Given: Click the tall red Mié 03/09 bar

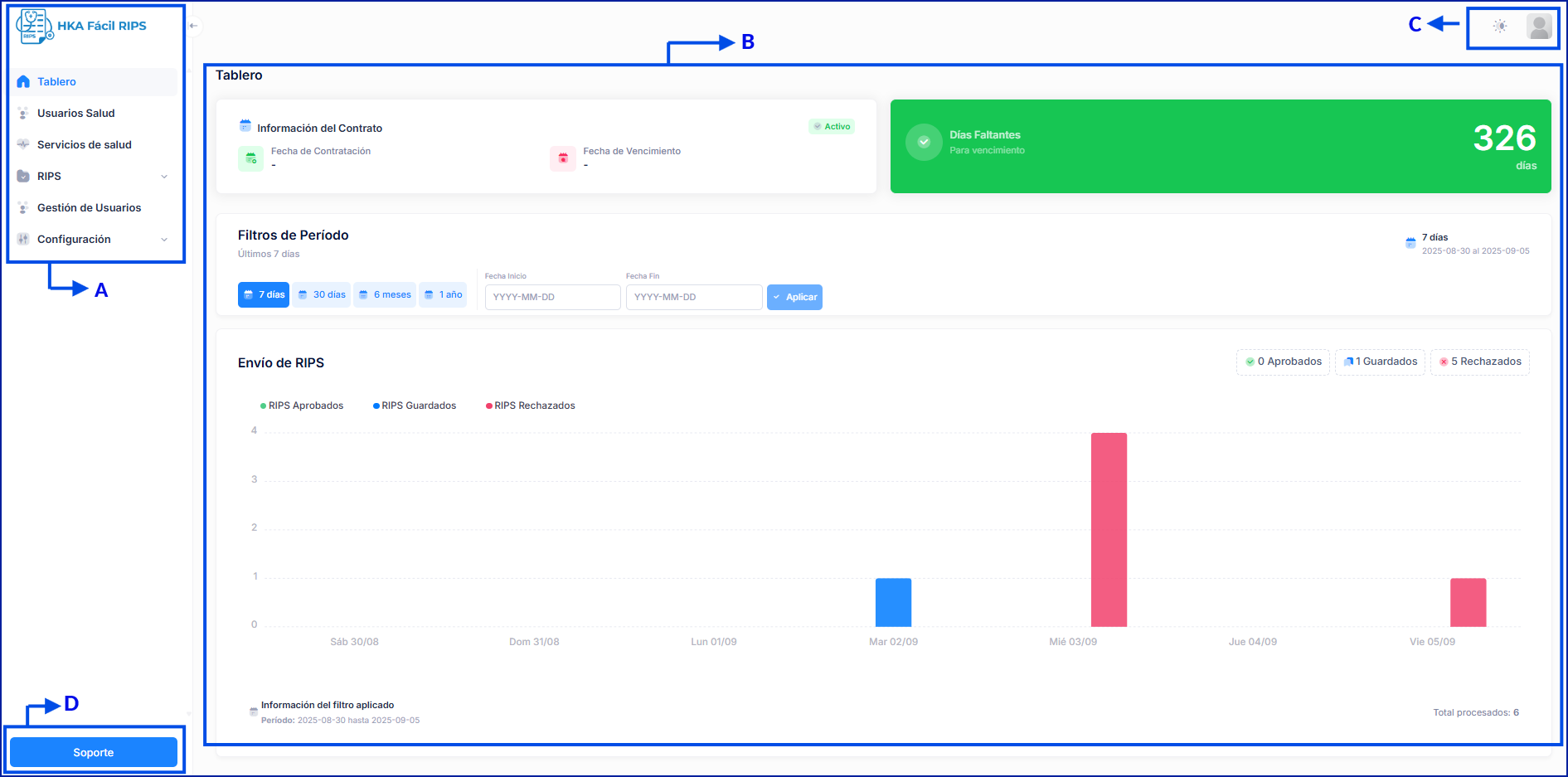Looking at the screenshot, I should coord(1109,529).
